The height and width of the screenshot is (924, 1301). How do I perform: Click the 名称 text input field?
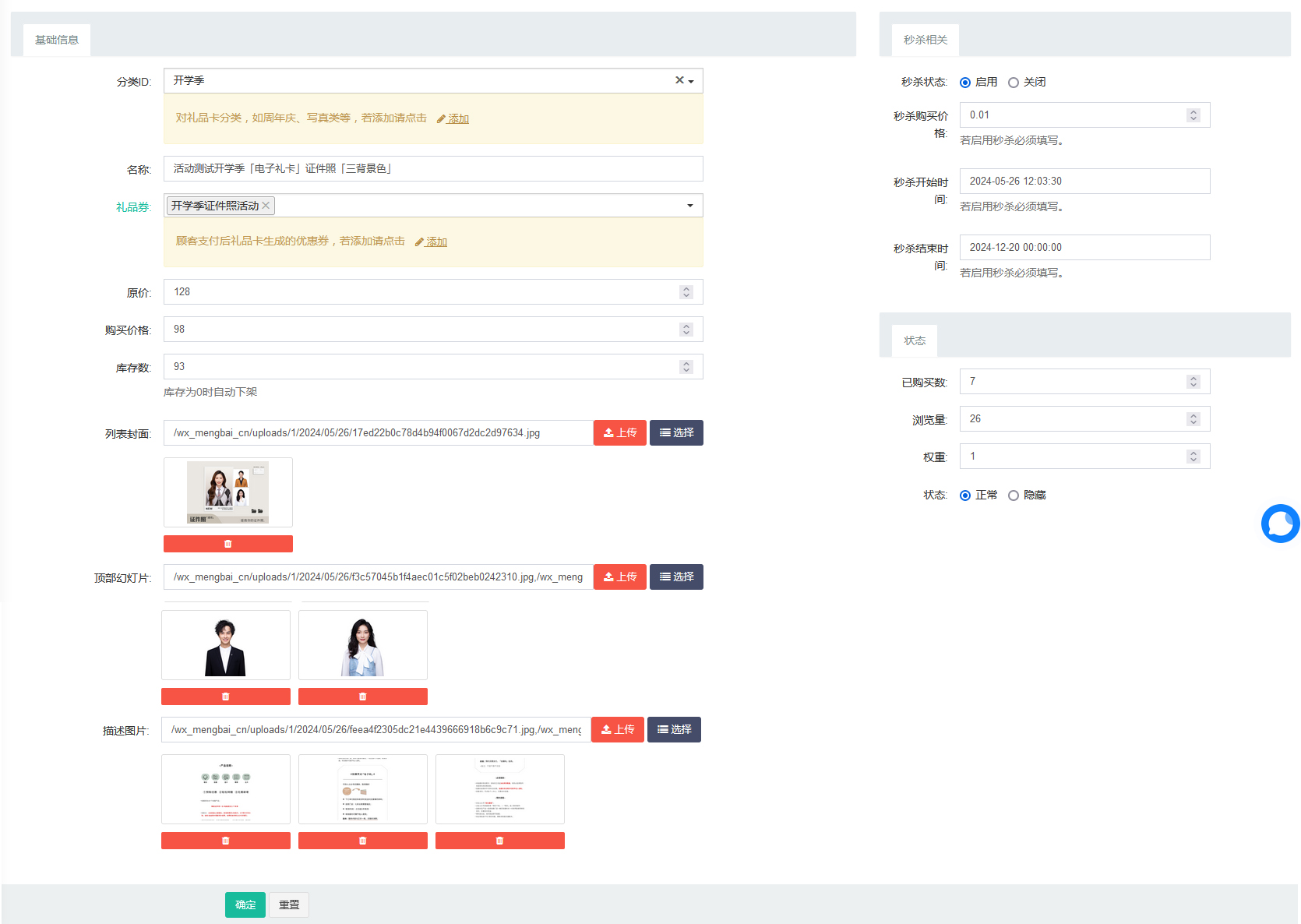[x=432, y=169]
